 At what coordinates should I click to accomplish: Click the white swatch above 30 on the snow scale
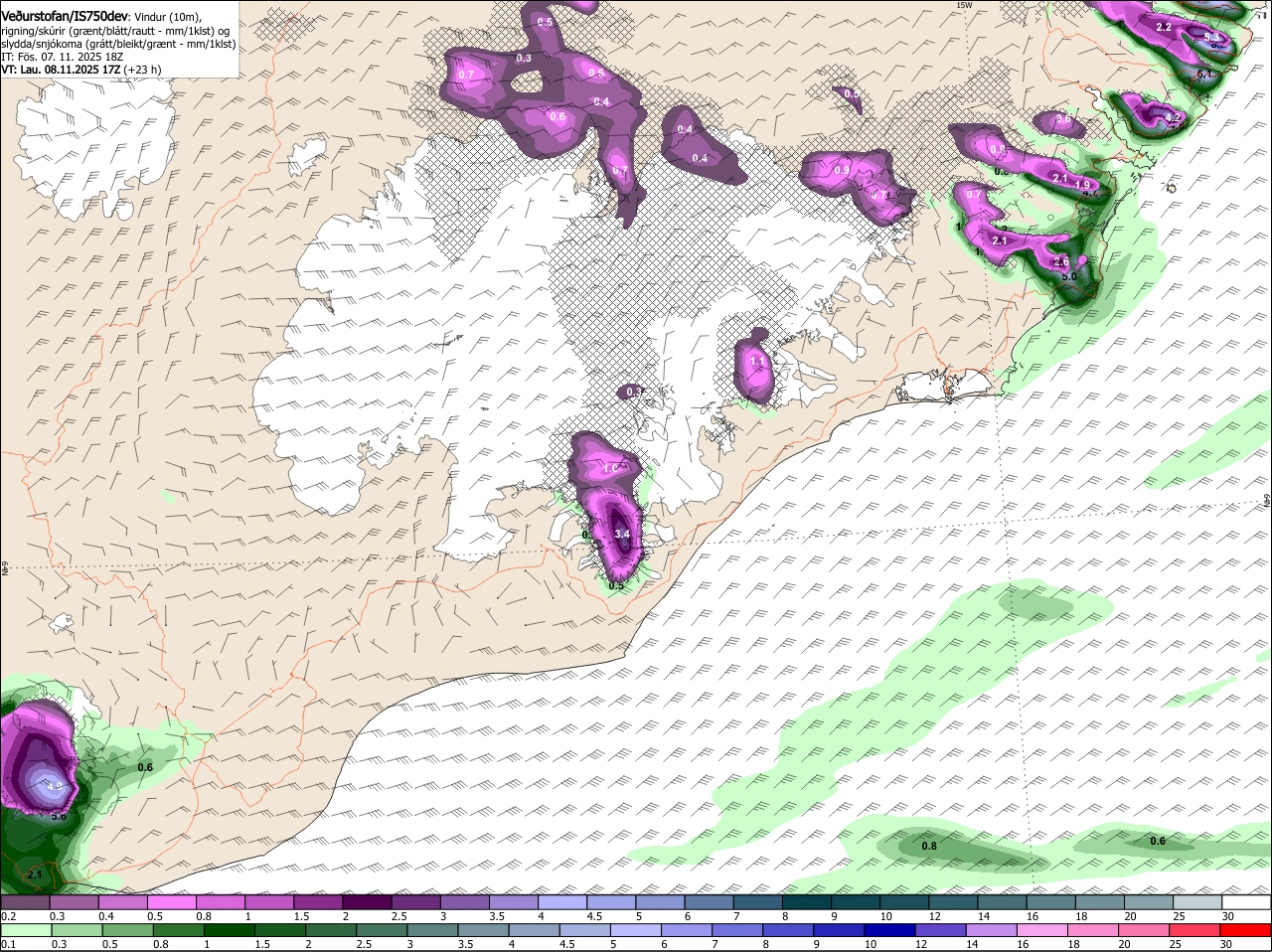tap(1246, 903)
